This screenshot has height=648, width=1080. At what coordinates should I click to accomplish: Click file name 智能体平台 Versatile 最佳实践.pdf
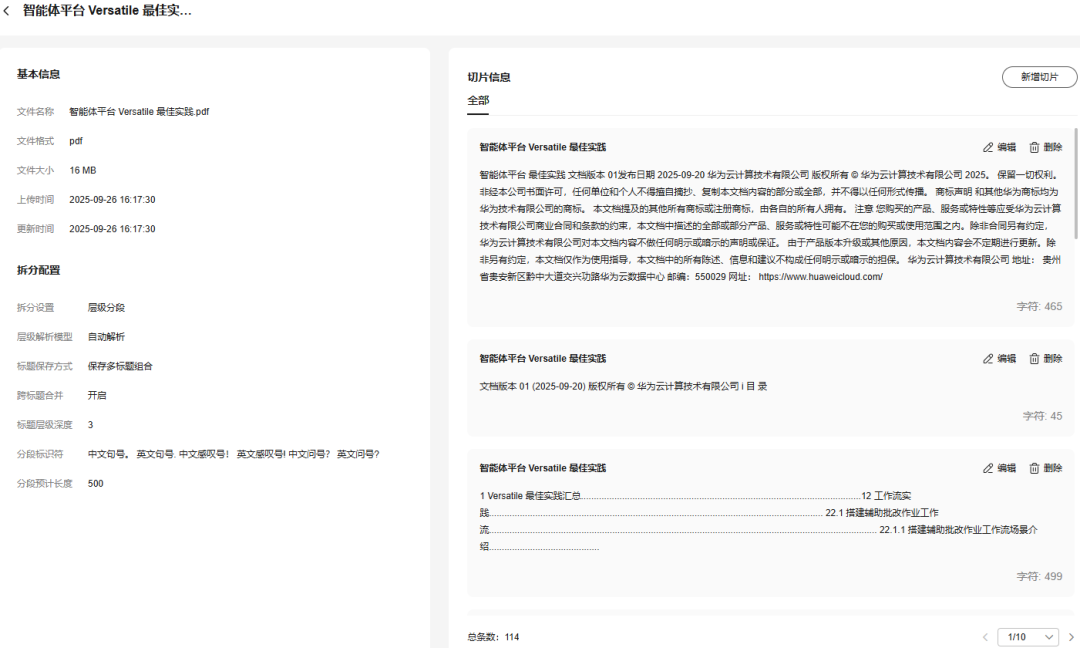tap(139, 112)
